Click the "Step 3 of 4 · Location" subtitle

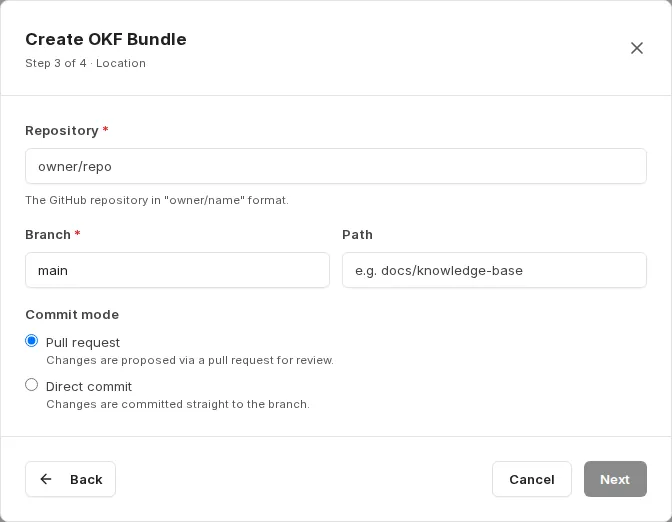click(85, 63)
